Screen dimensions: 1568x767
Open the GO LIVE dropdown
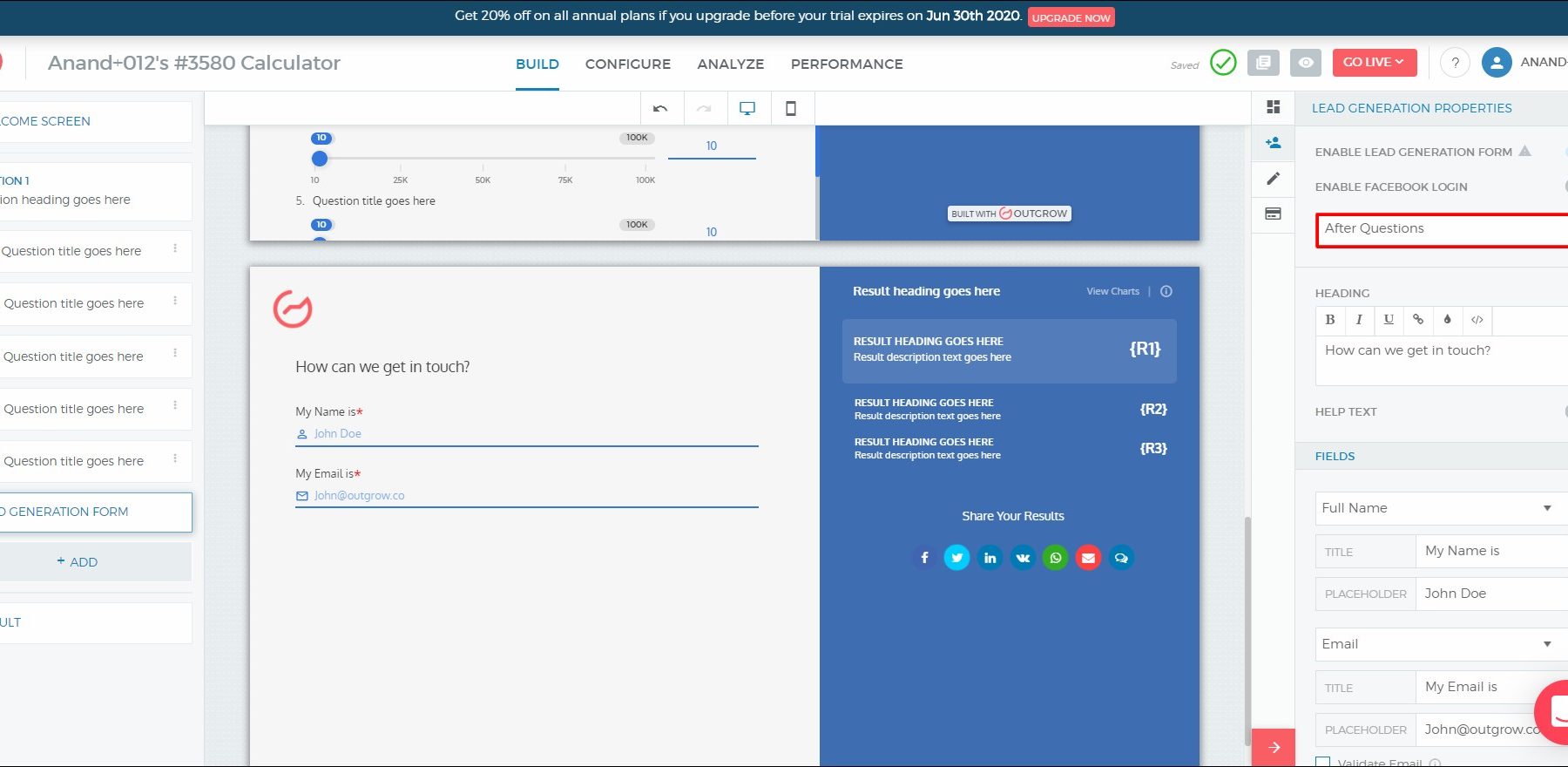coord(1374,63)
